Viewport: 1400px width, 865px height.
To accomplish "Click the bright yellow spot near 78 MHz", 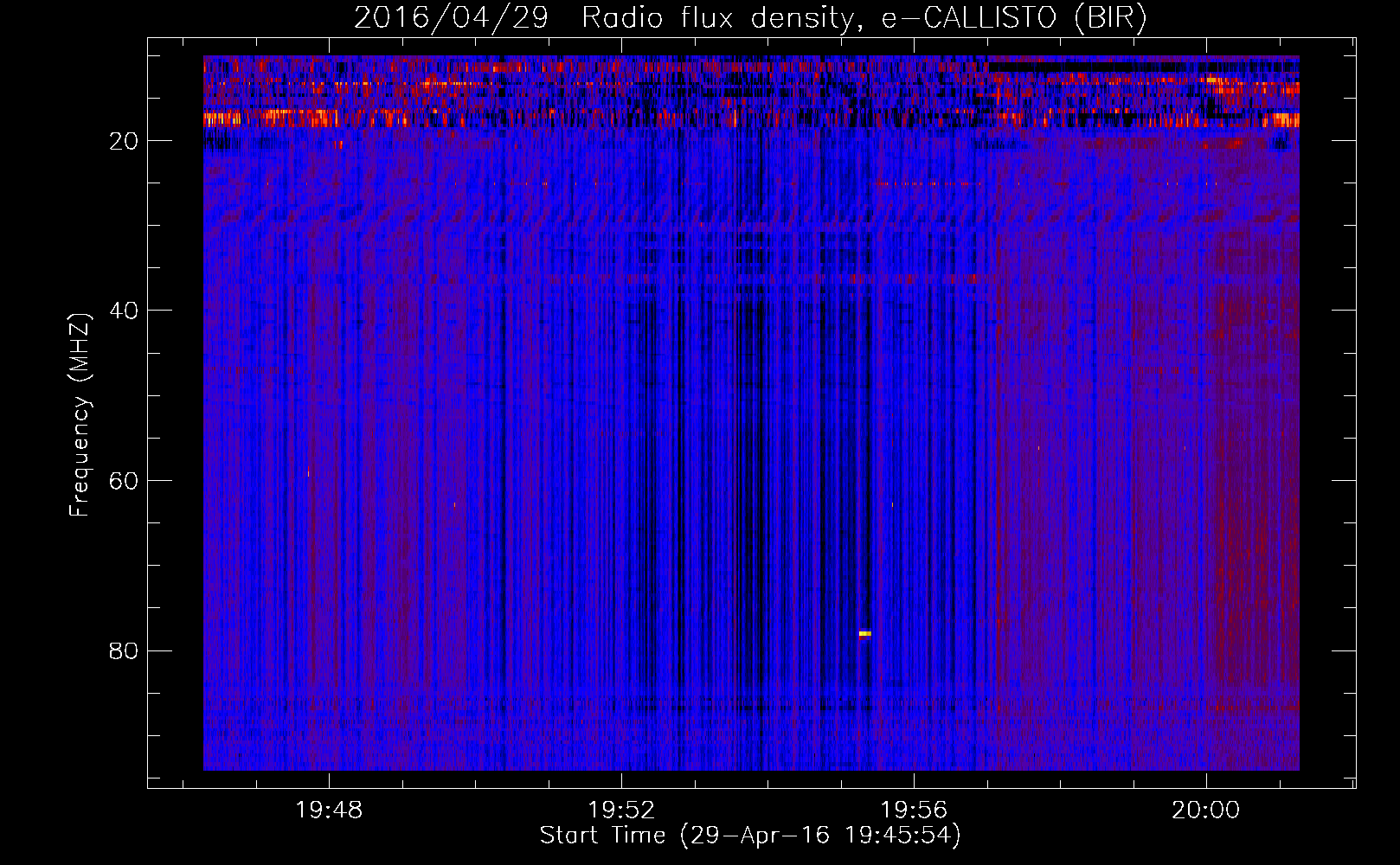I will [864, 634].
